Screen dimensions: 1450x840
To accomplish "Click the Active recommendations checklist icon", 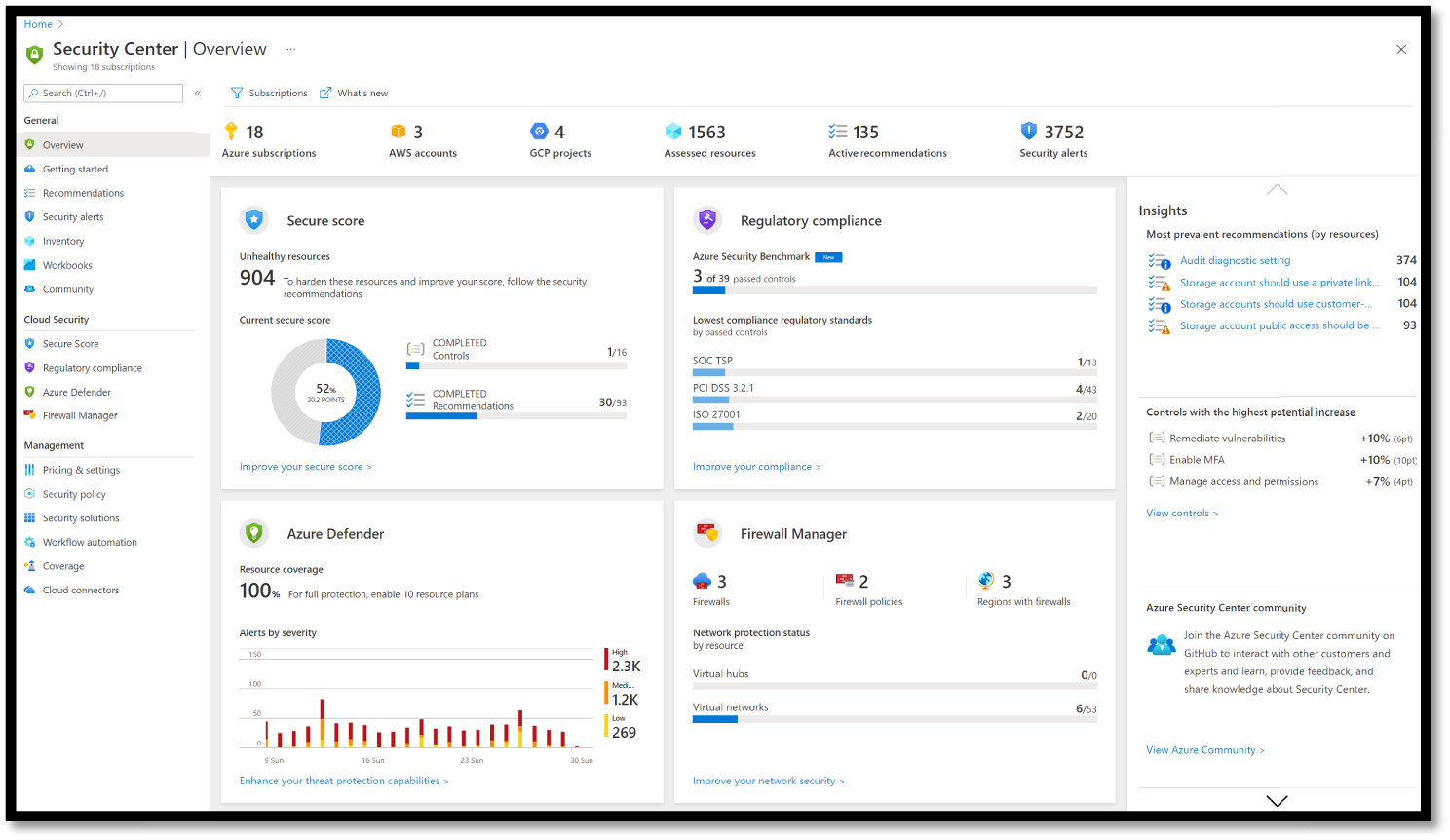I will click(838, 132).
